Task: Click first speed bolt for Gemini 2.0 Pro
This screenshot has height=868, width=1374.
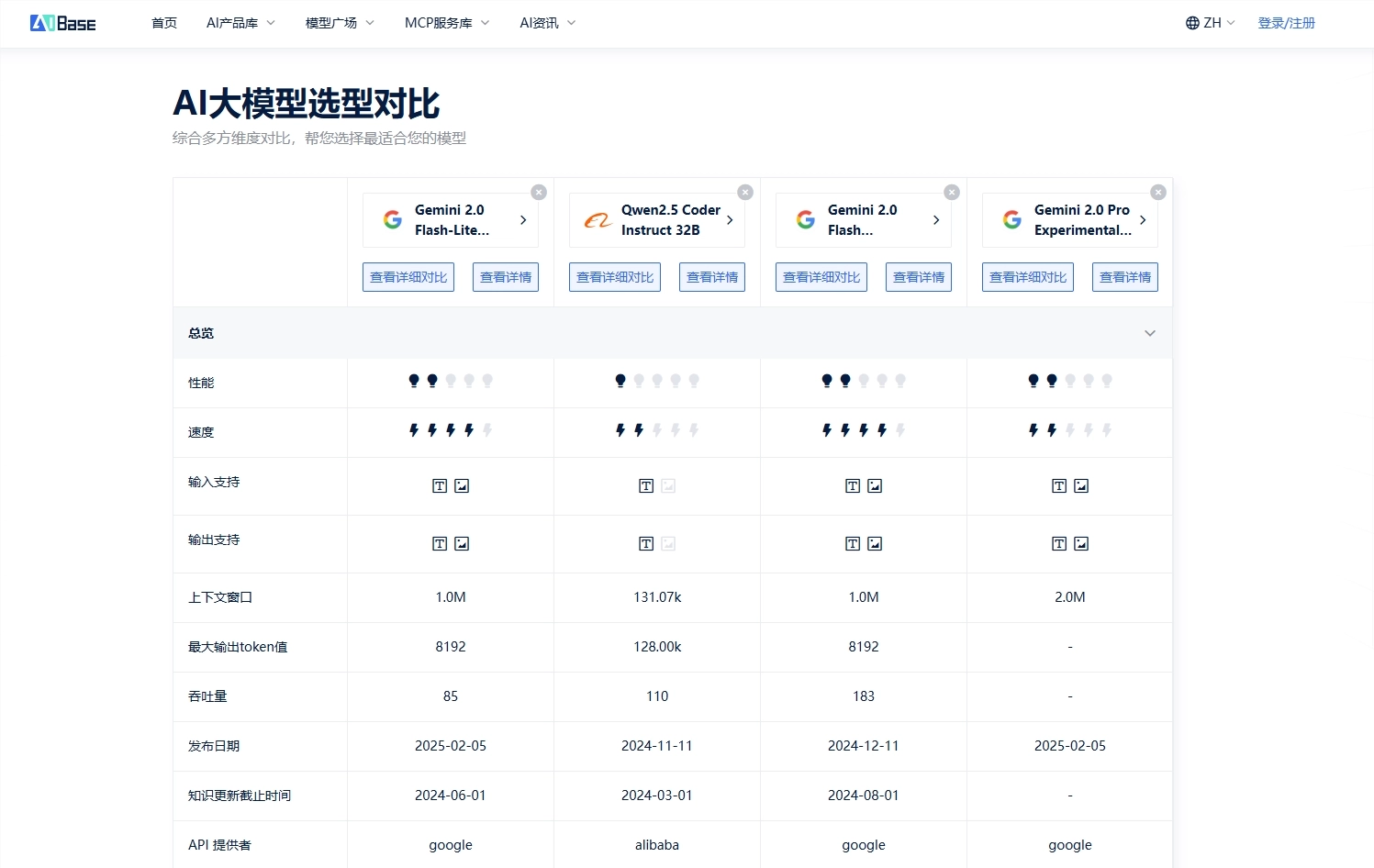Action: (1033, 430)
